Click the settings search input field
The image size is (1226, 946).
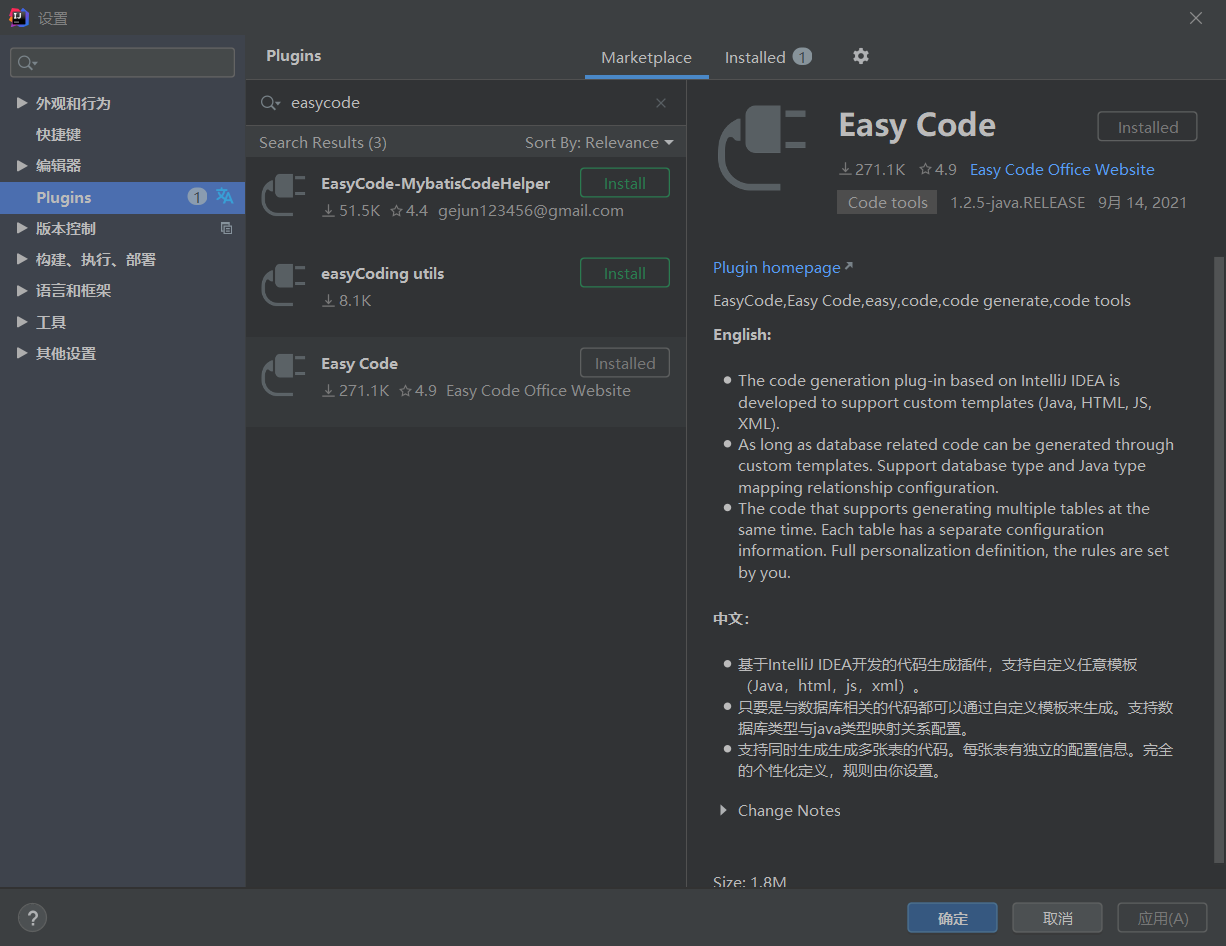point(130,63)
